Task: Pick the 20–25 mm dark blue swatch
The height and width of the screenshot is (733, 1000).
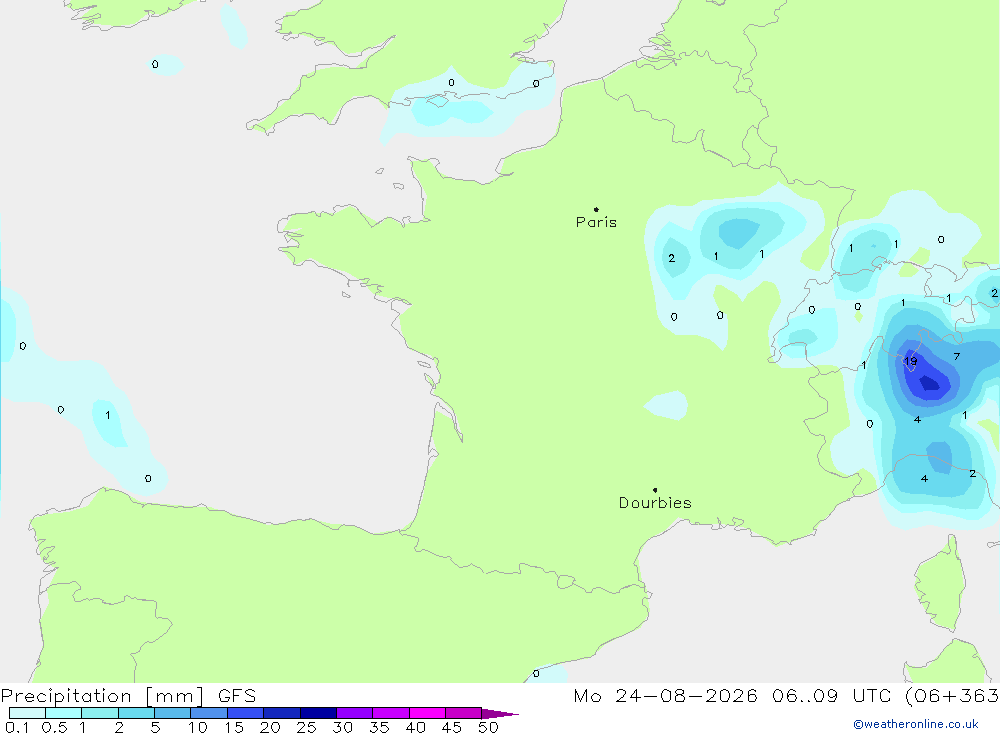Action: [x=282, y=713]
